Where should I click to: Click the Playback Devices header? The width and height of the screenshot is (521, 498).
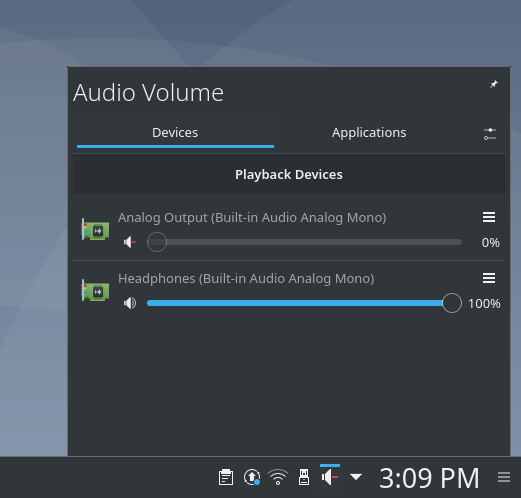coord(289,174)
